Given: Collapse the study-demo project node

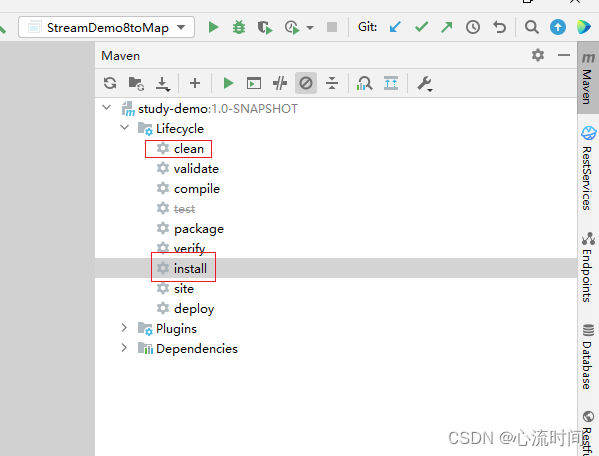Looking at the screenshot, I should tap(107, 108).
